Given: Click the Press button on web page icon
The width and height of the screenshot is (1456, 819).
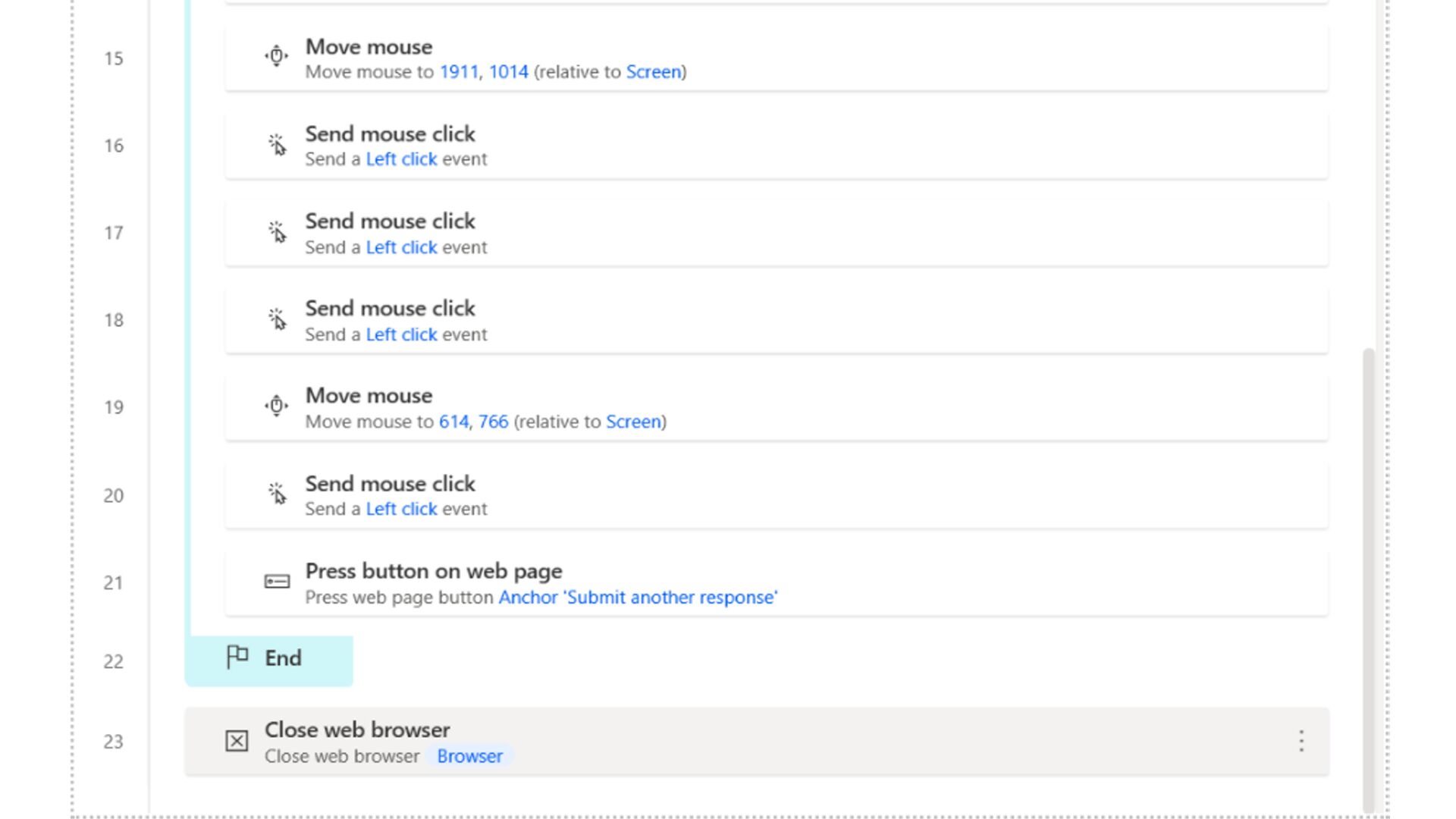Looking at the screenshot, I should tap(277, 582).
